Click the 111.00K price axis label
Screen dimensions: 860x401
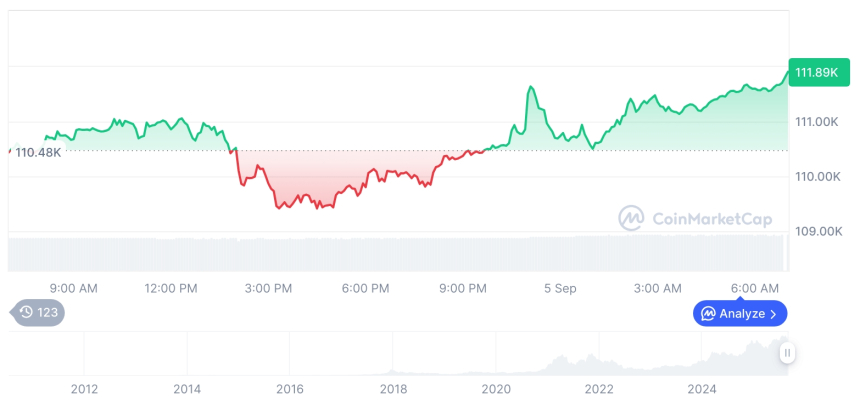coord(817,122)
